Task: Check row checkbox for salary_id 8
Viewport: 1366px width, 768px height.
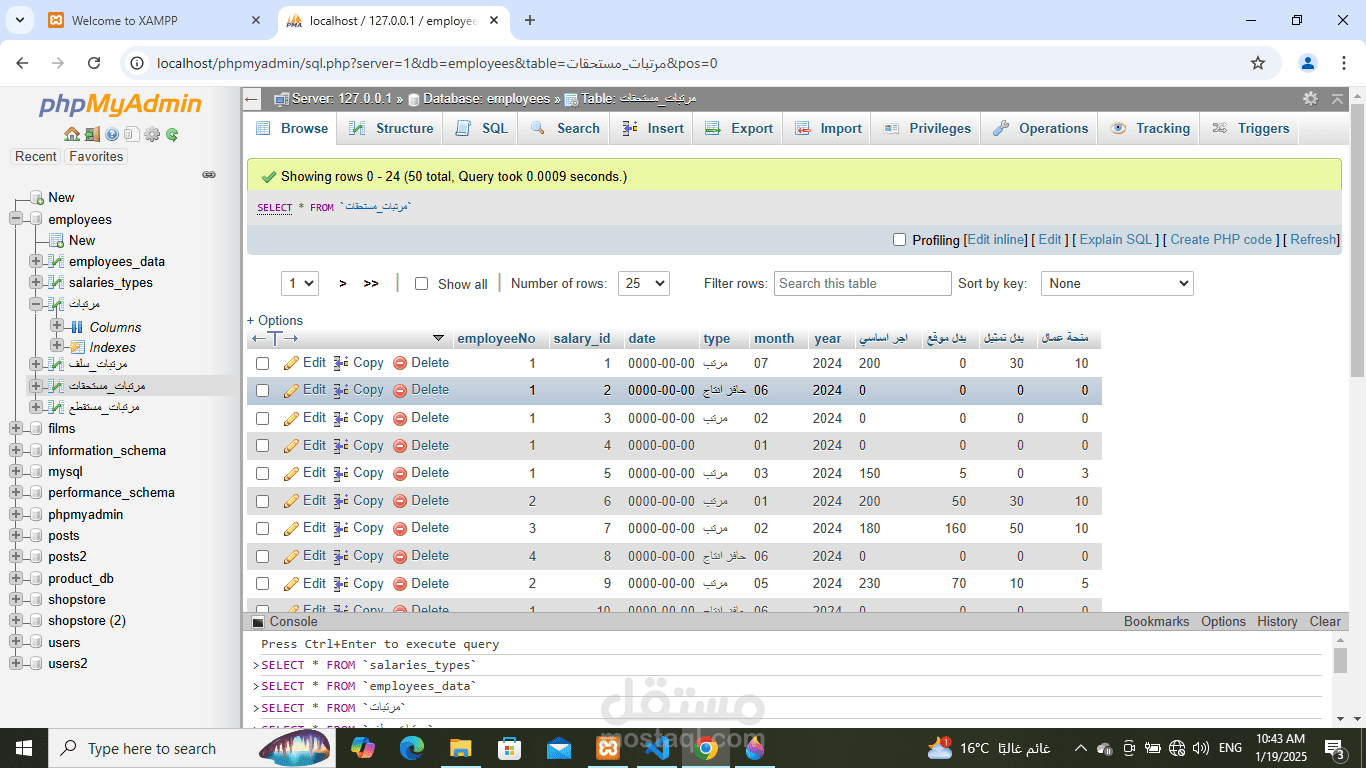Action: [x=262, y=556]
